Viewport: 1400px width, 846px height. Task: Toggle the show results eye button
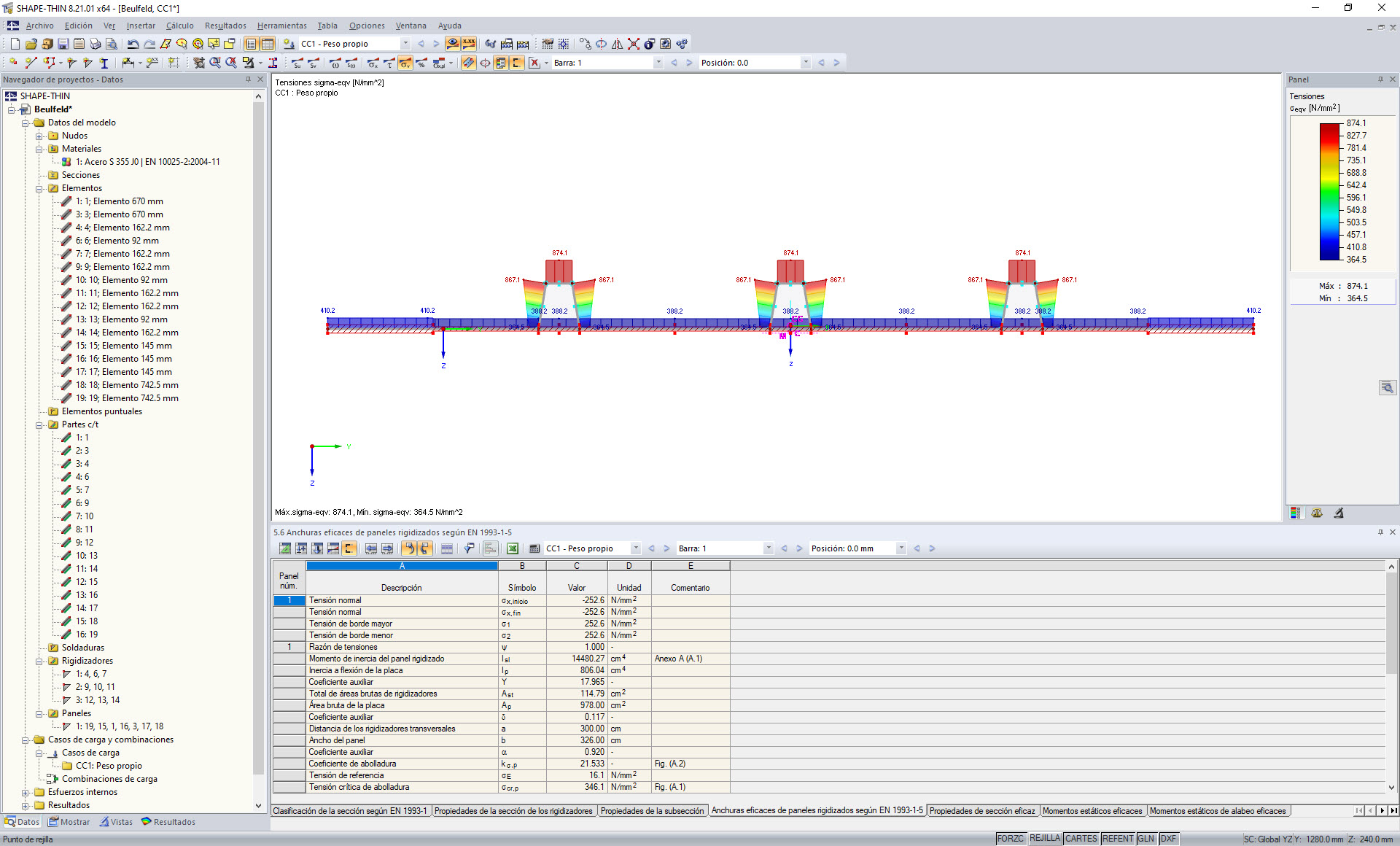pos(453,44)
